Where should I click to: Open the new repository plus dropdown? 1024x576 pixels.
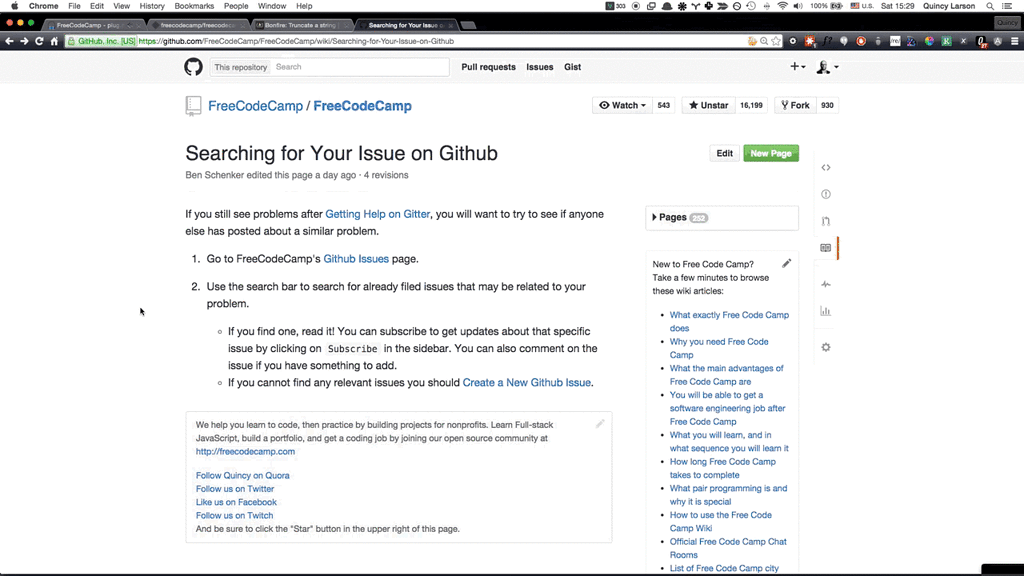pyautogui.click(x=797, y=67)
